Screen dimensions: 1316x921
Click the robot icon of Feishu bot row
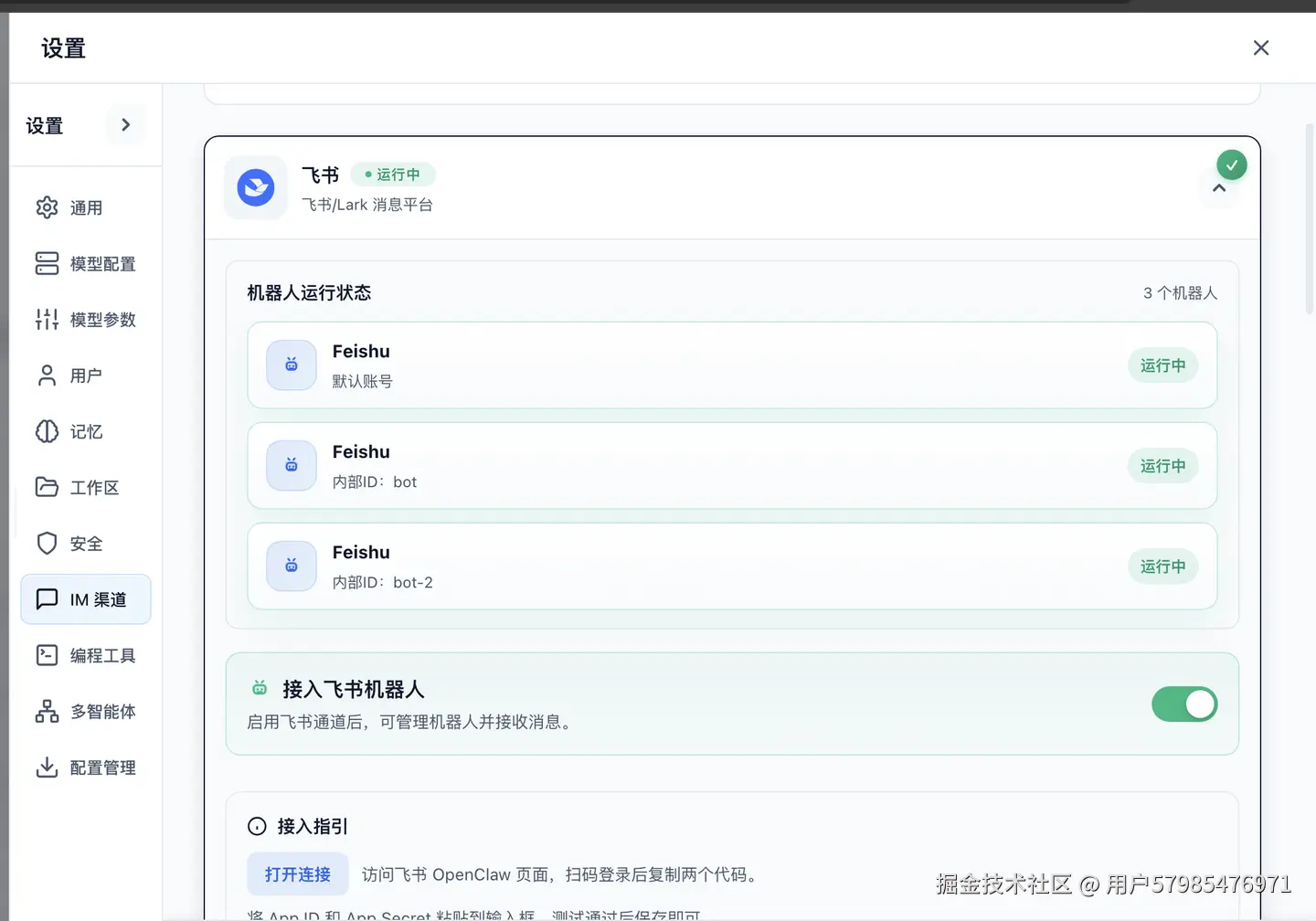(292, 466)
